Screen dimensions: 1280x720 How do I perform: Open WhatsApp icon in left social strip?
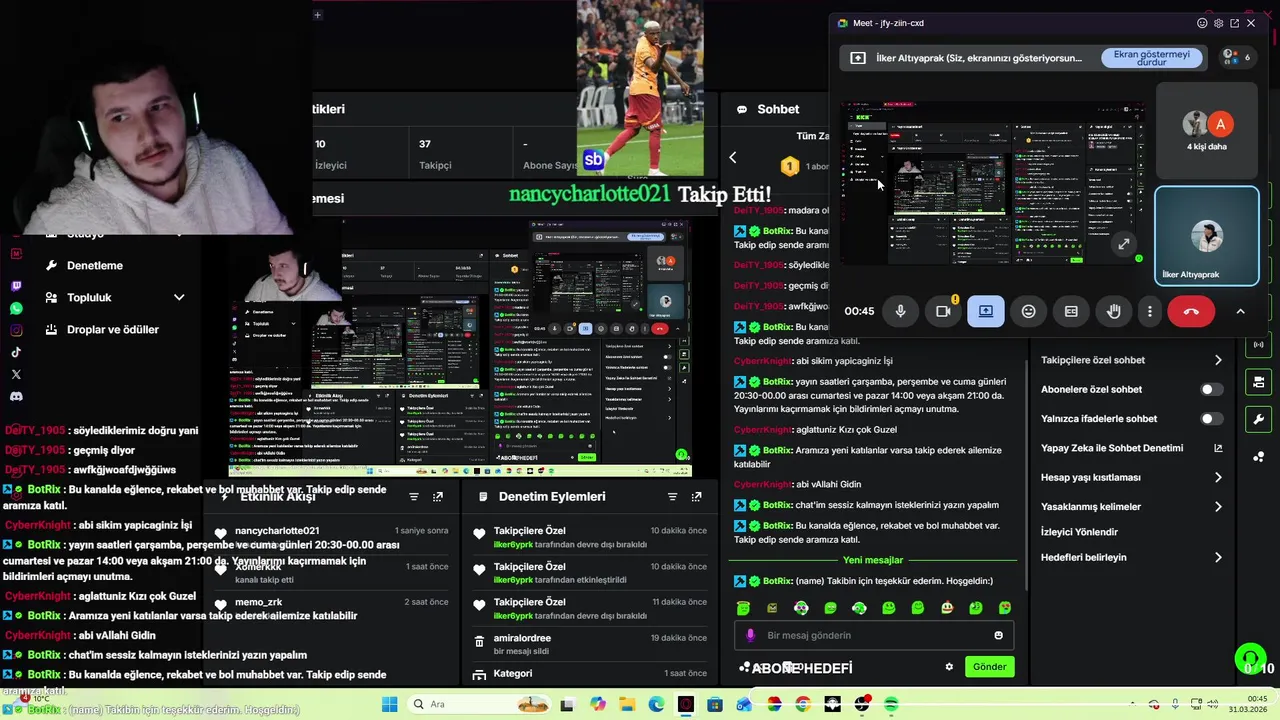click(16, 308)
